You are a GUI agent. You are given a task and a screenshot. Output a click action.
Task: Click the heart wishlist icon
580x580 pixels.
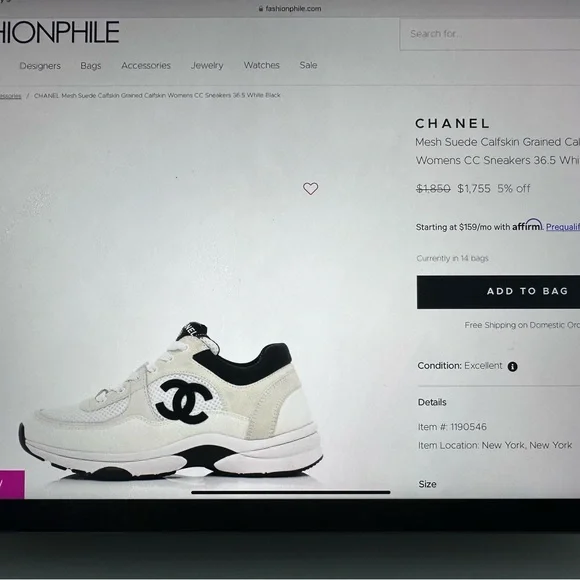pyautogui.click(x=310, y=189)
